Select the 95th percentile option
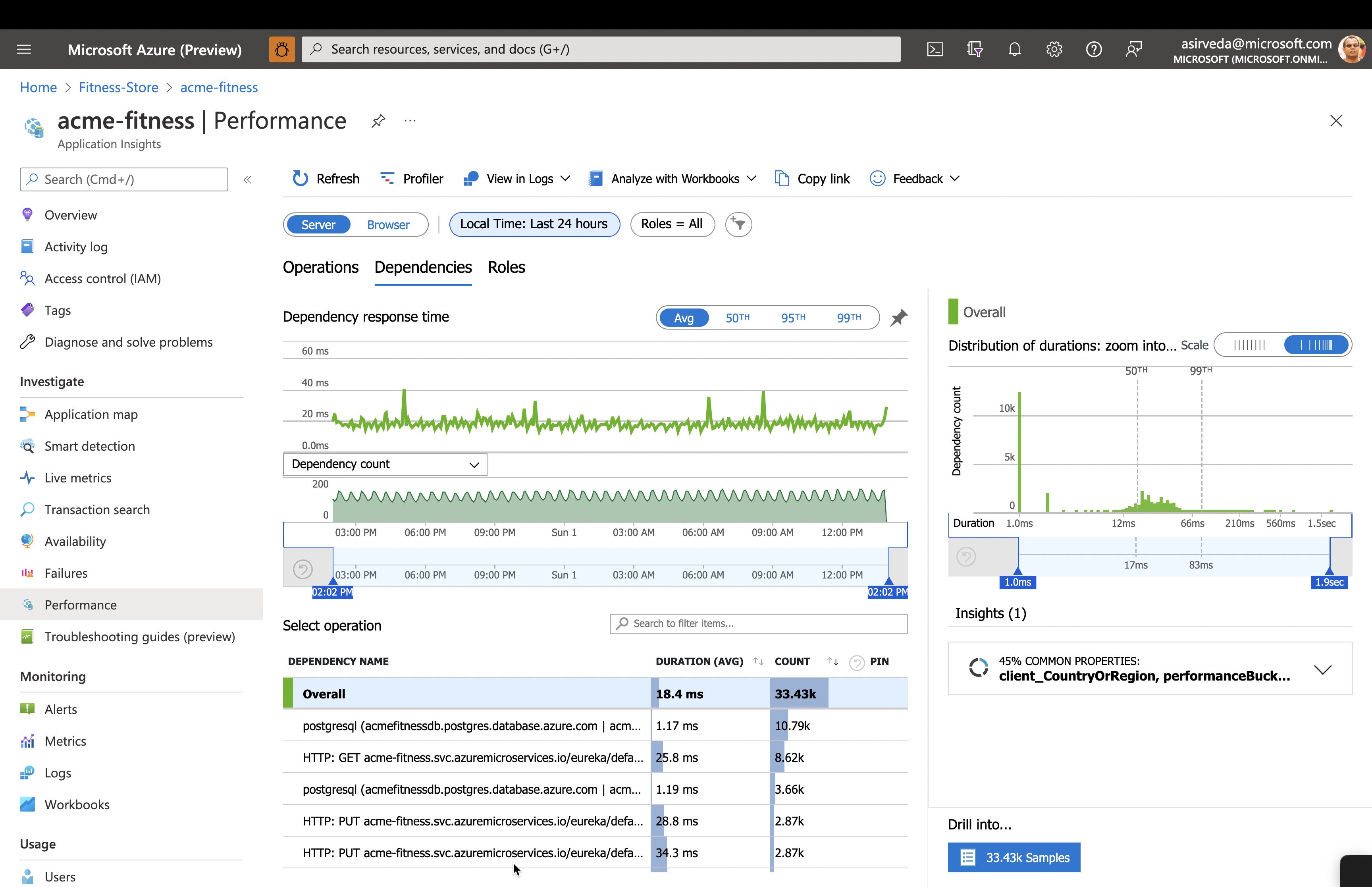This screenshot has width=1372, height=887. tap(793, 317)
